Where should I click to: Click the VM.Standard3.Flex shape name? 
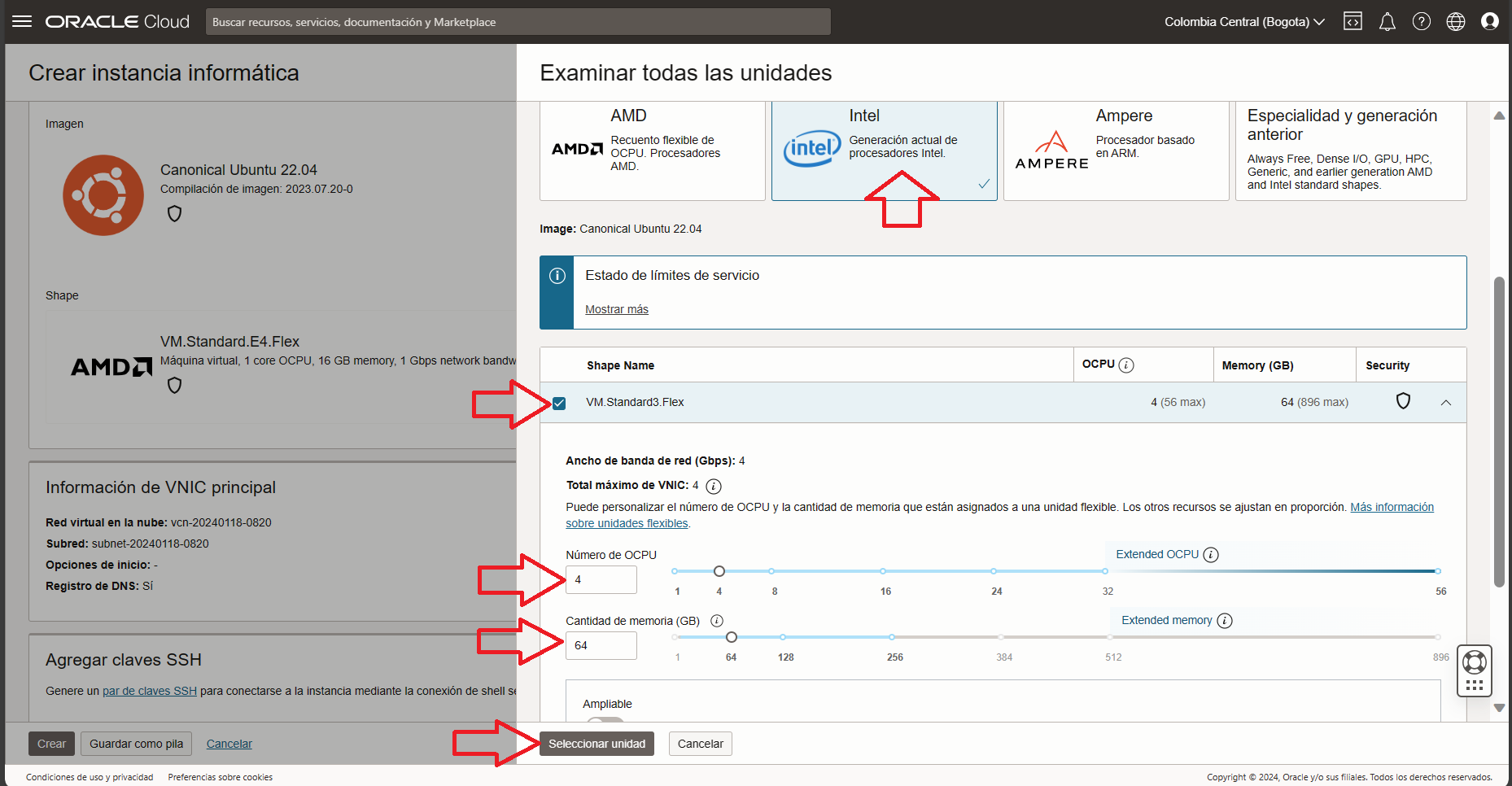635,402
